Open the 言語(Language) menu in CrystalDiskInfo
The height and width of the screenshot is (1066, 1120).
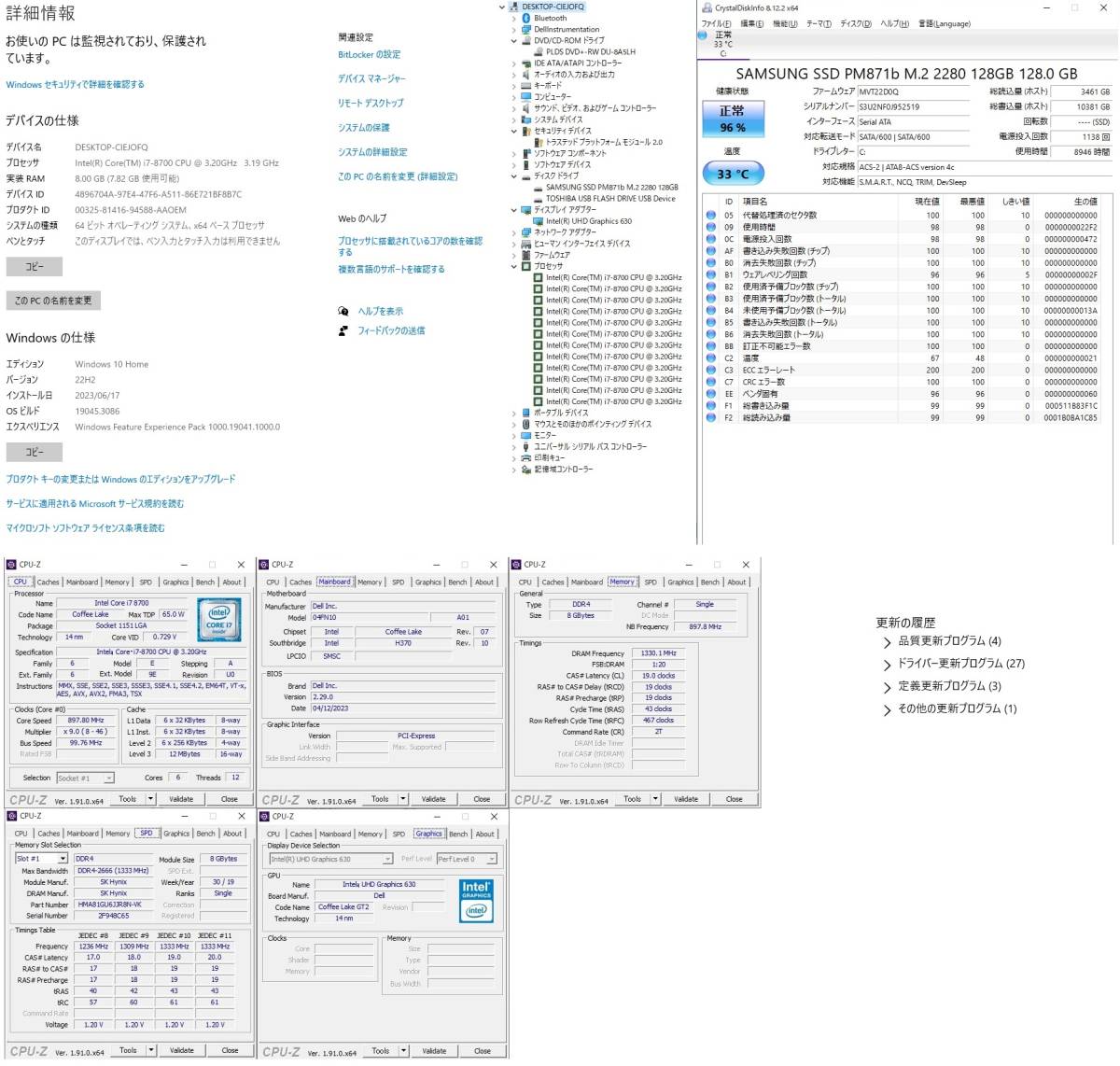943,23
